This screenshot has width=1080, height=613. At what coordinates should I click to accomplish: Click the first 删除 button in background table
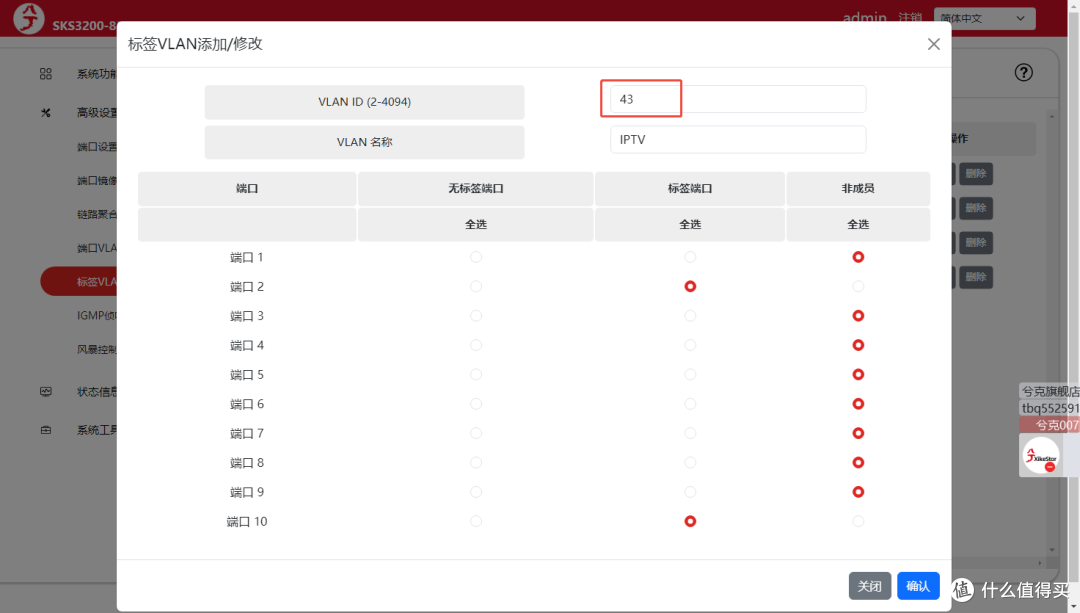975,174
